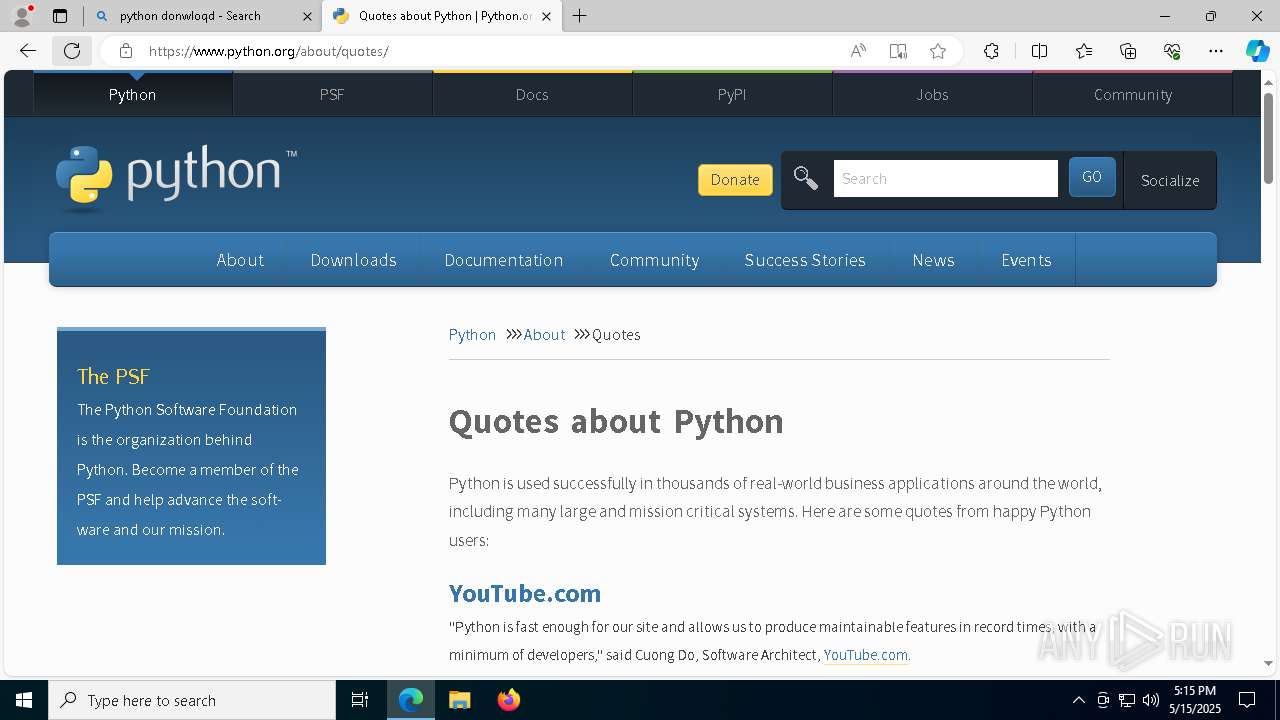Viewport: 1280px width, 720px height.
Task: Open the News main menu
Action: point(933,260)
